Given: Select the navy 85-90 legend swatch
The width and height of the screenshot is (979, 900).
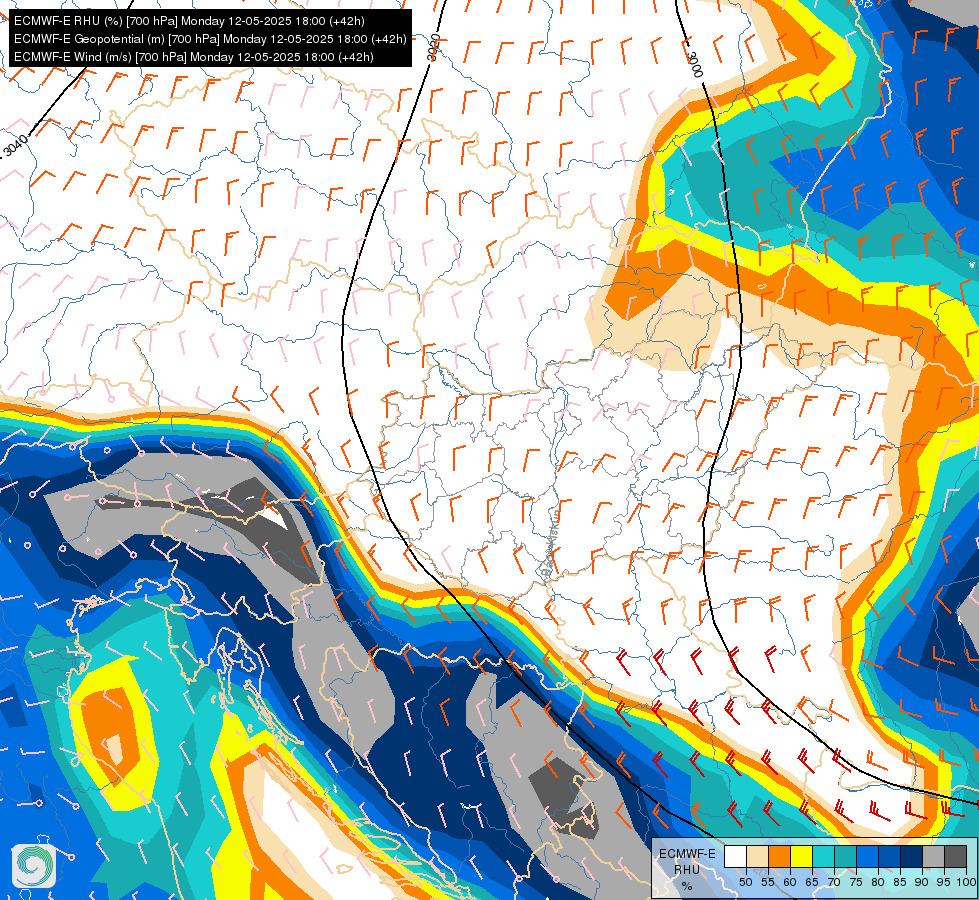Looking at the screenshot, I should (911, 857).
